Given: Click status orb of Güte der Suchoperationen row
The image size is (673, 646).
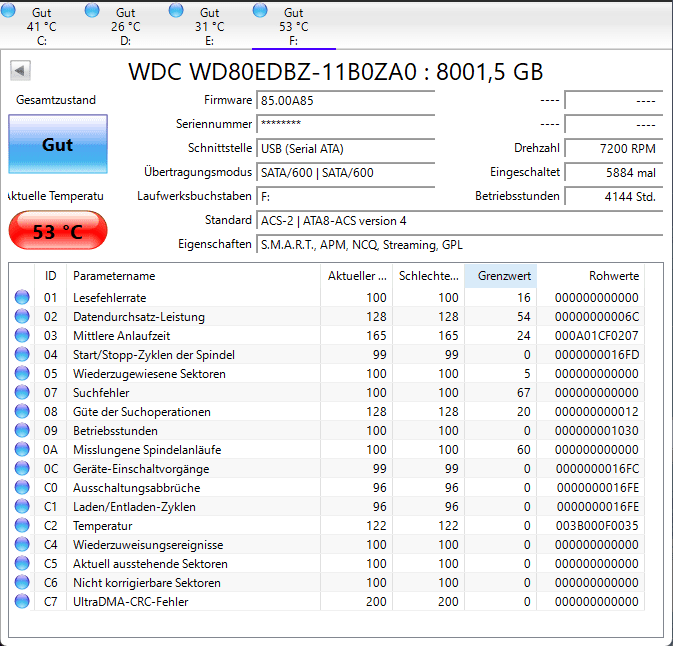Looking at the screenshot, I should click(x=22, y=411).
